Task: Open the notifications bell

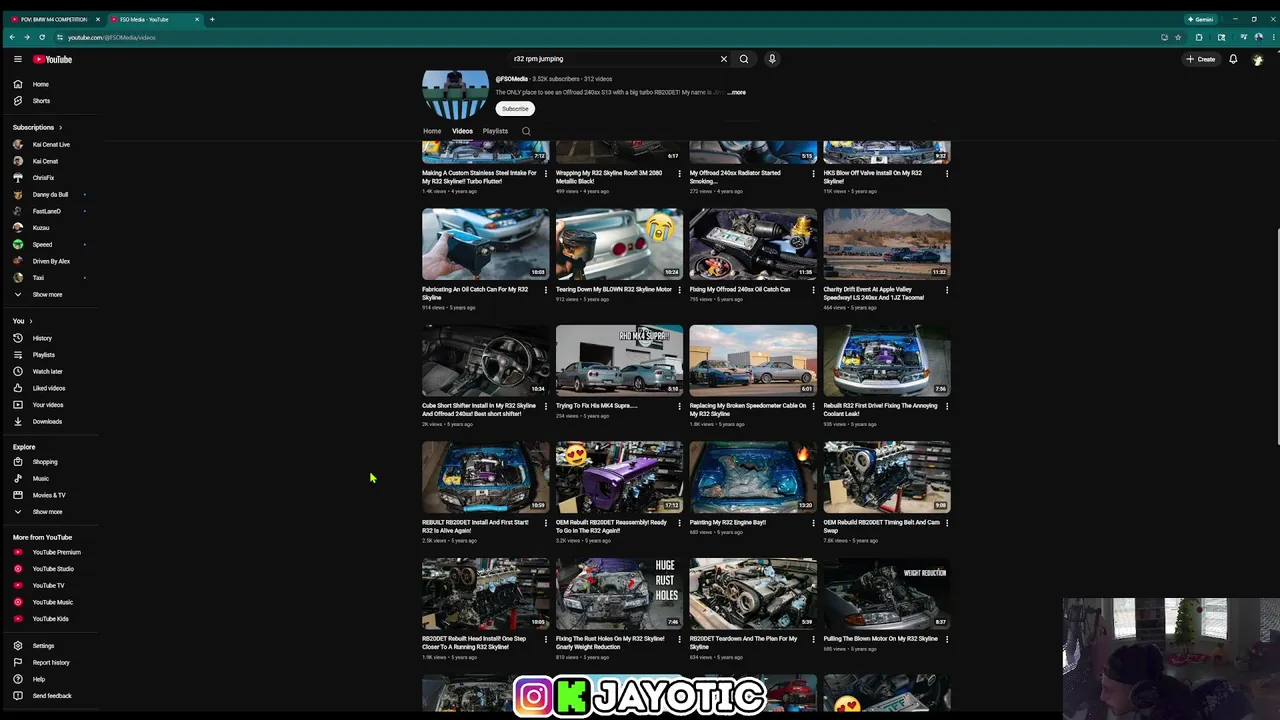Action: [1233, 59]
